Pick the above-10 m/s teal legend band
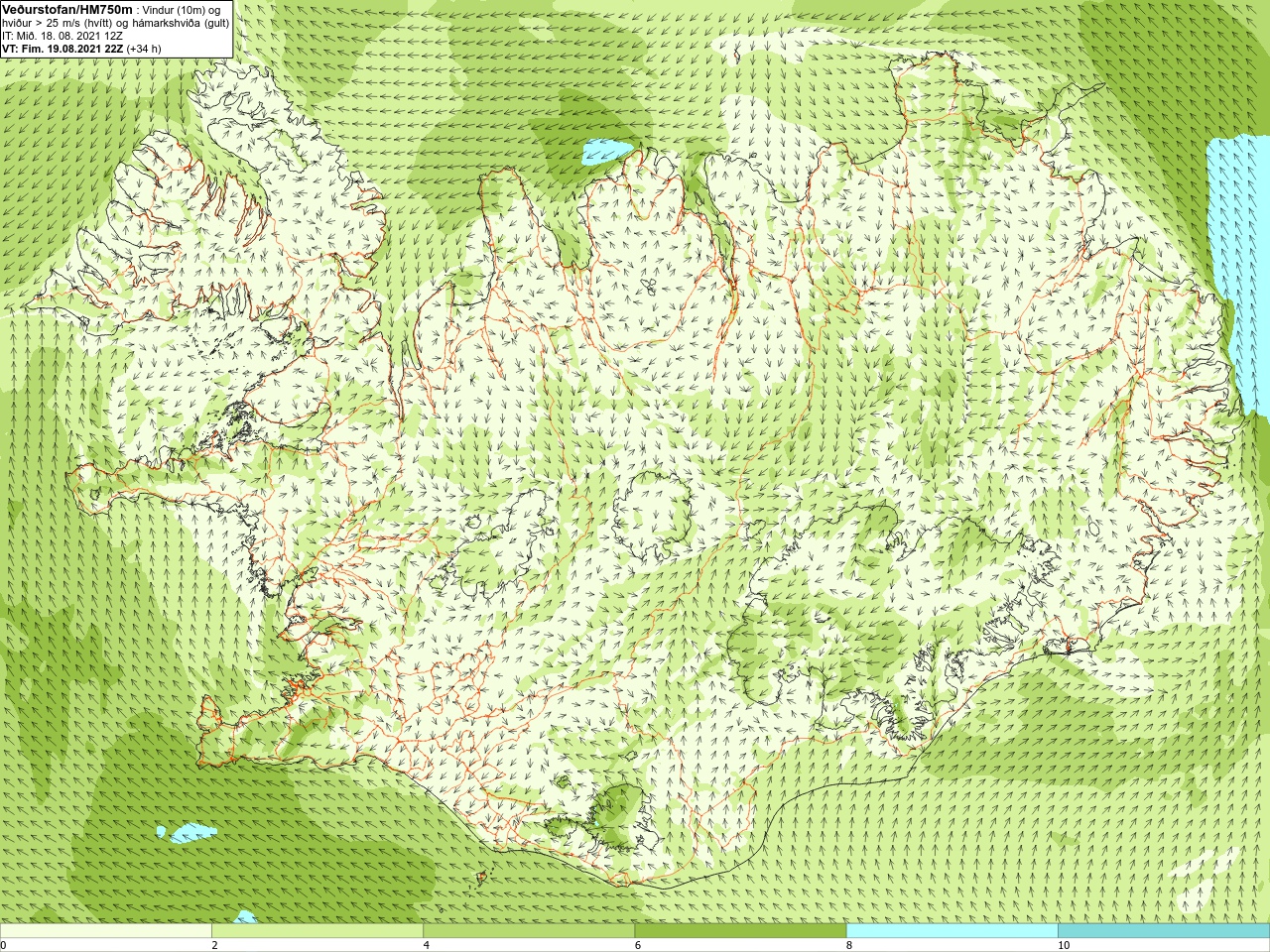 [1164, 931]
